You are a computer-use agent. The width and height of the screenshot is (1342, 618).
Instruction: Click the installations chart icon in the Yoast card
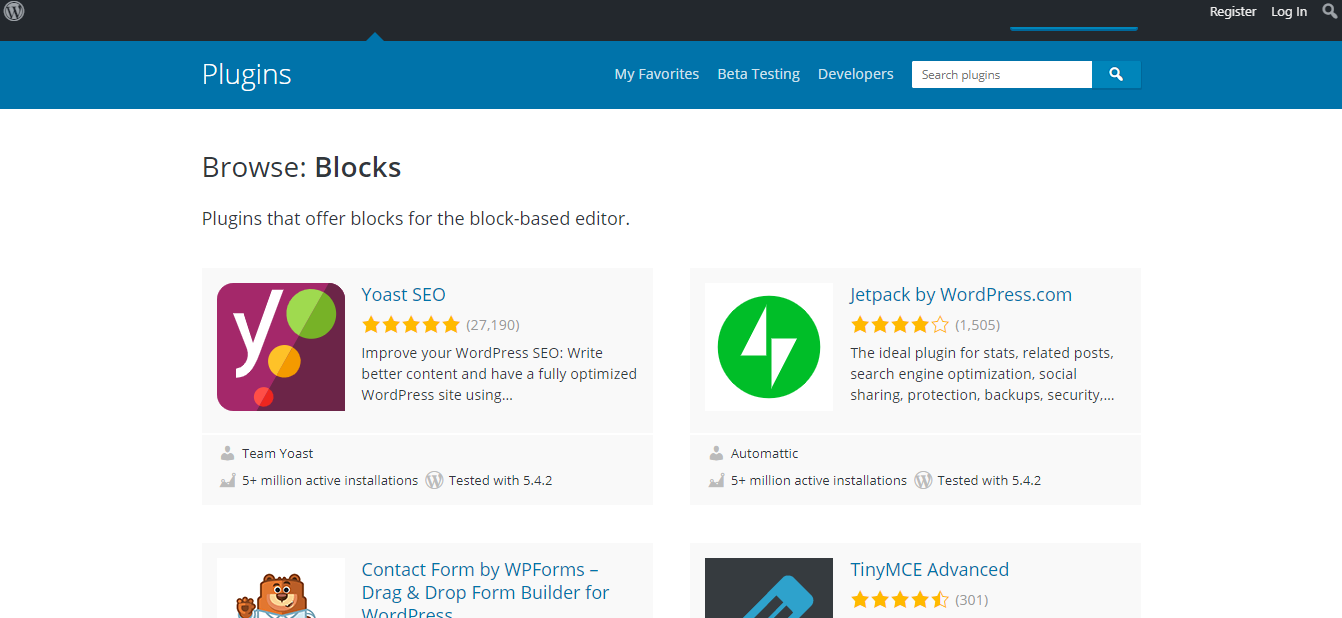[x=228, y=480]
